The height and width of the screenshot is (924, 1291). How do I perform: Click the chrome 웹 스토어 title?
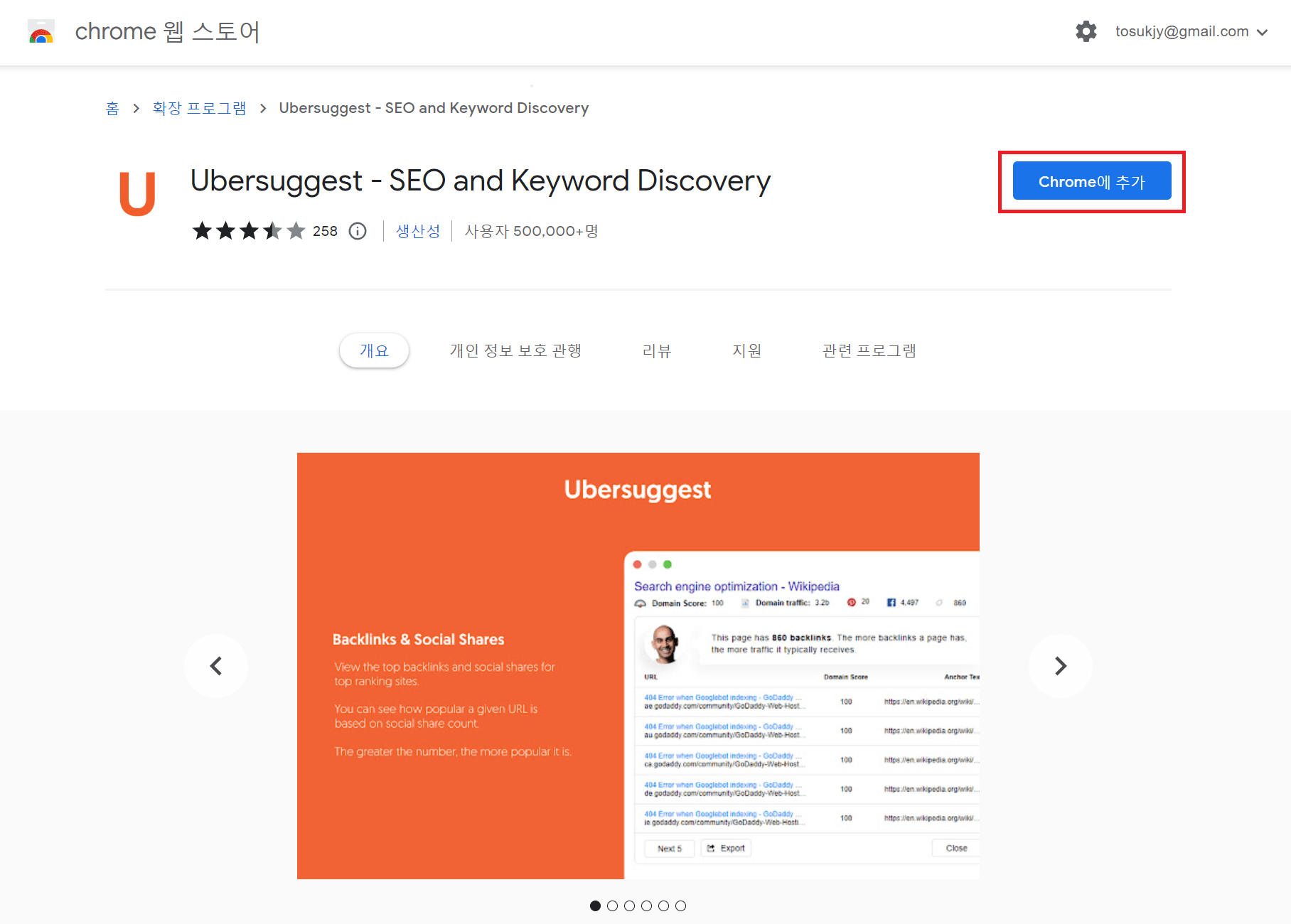[x=168, y=31]
